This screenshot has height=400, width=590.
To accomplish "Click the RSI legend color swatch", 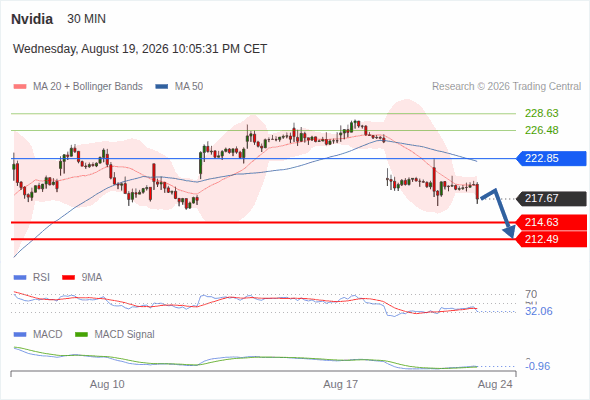I will (x=20, y=278).
